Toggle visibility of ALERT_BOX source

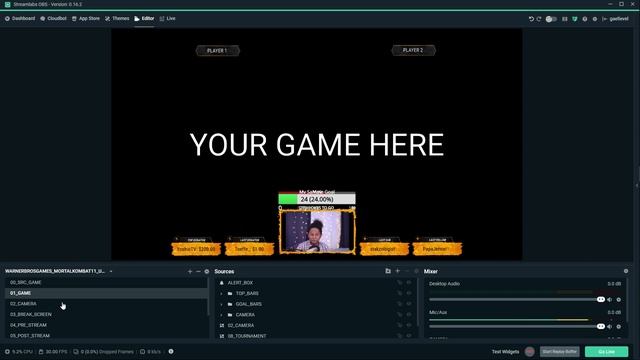click(x=409, y=283)
